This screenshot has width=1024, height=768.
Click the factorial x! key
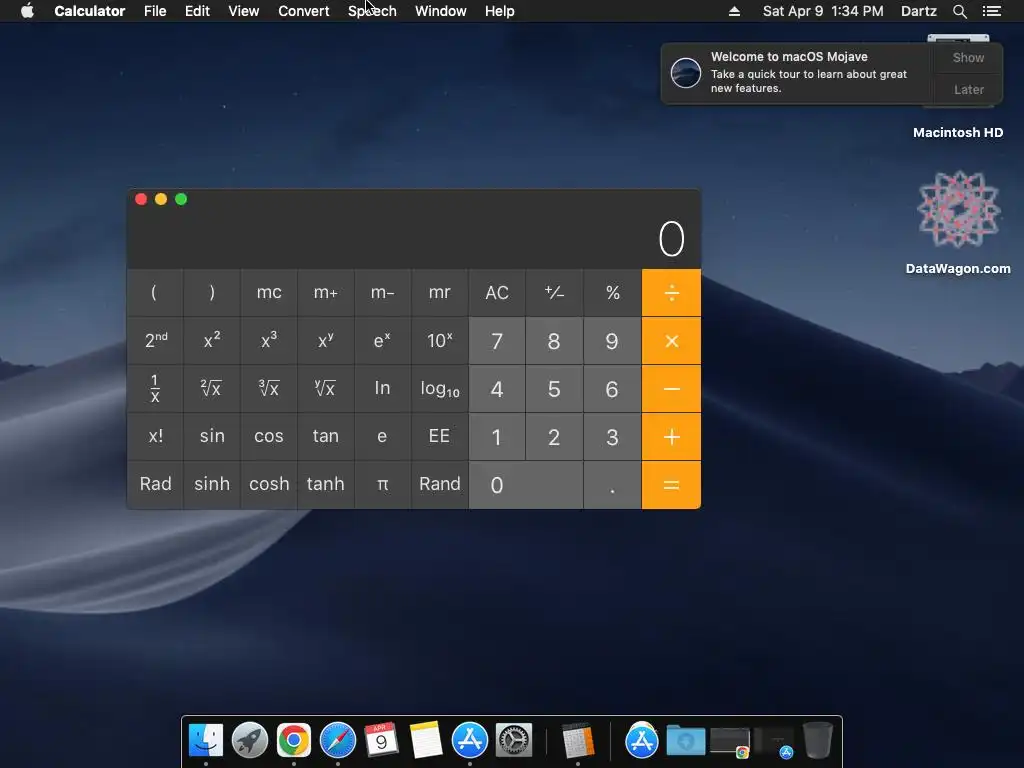point(155,437)
